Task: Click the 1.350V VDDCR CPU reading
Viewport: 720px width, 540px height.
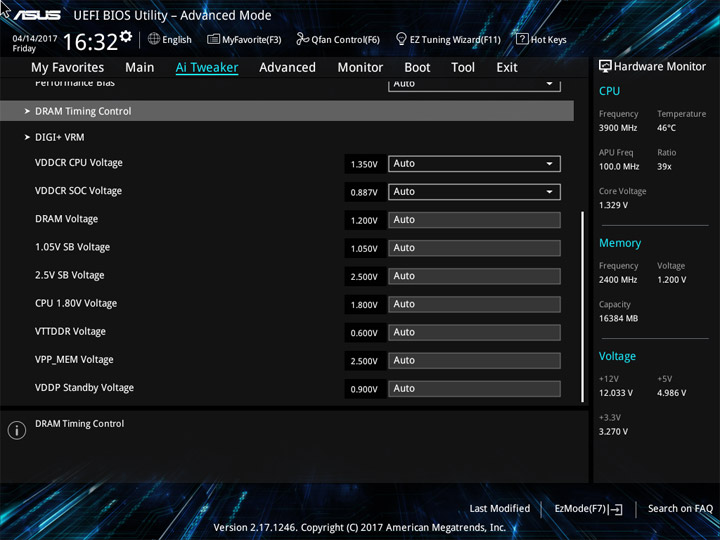Action: tap(364, 164)
